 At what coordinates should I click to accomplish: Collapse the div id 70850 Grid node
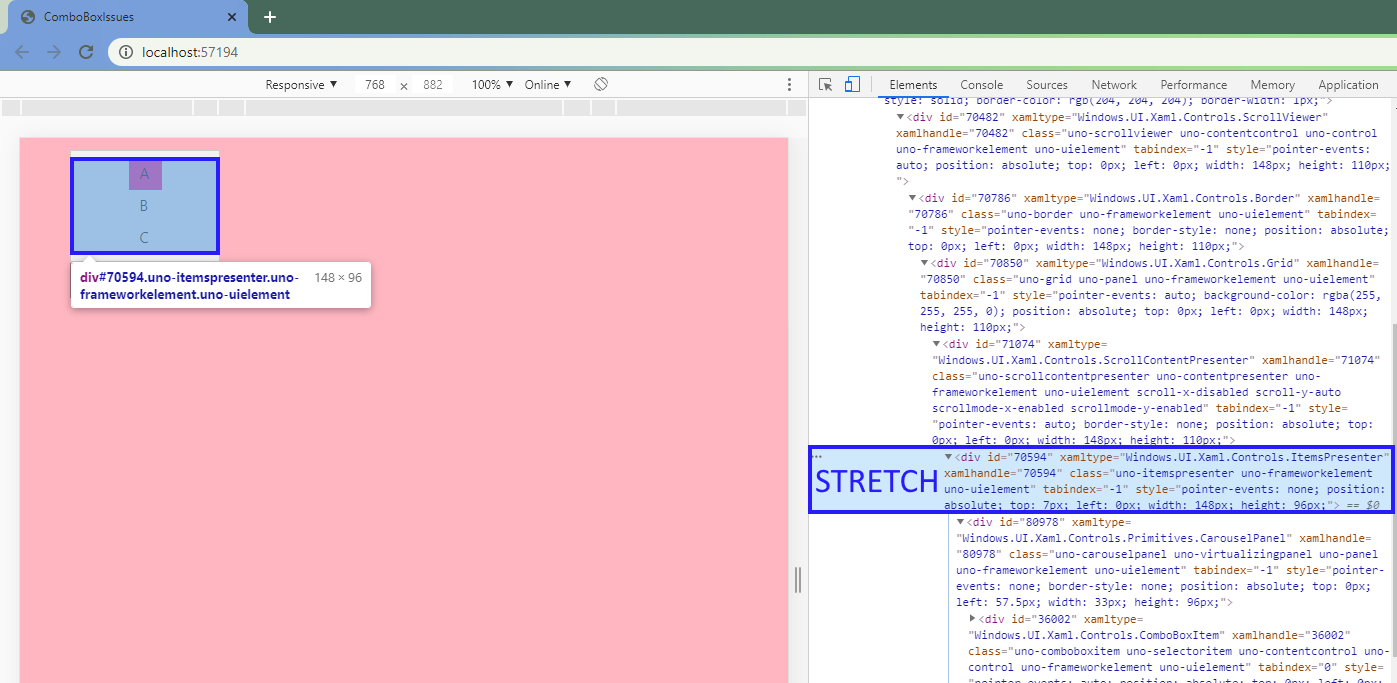[924, 263]
